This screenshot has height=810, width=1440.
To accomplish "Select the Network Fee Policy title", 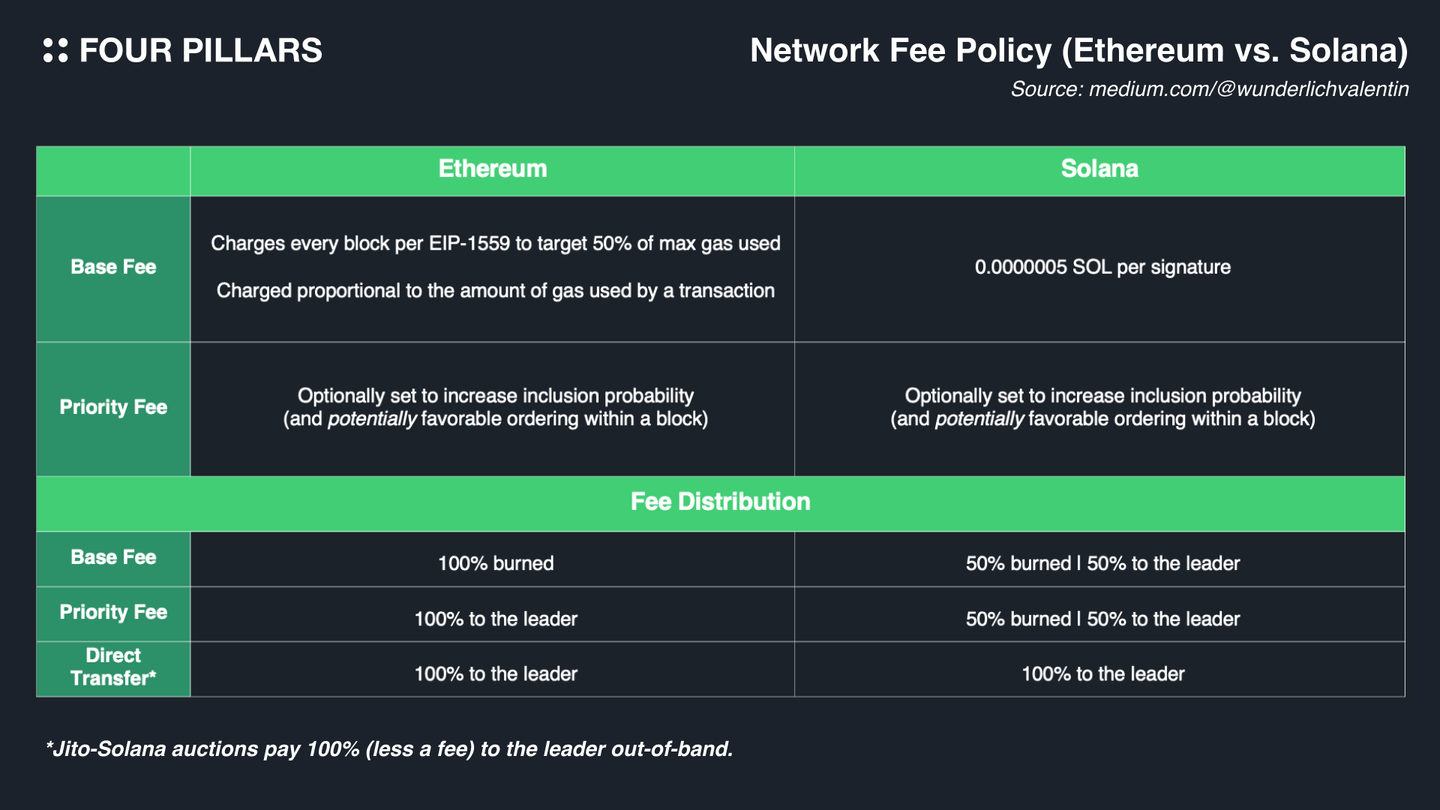I will tap(1078, 51).
